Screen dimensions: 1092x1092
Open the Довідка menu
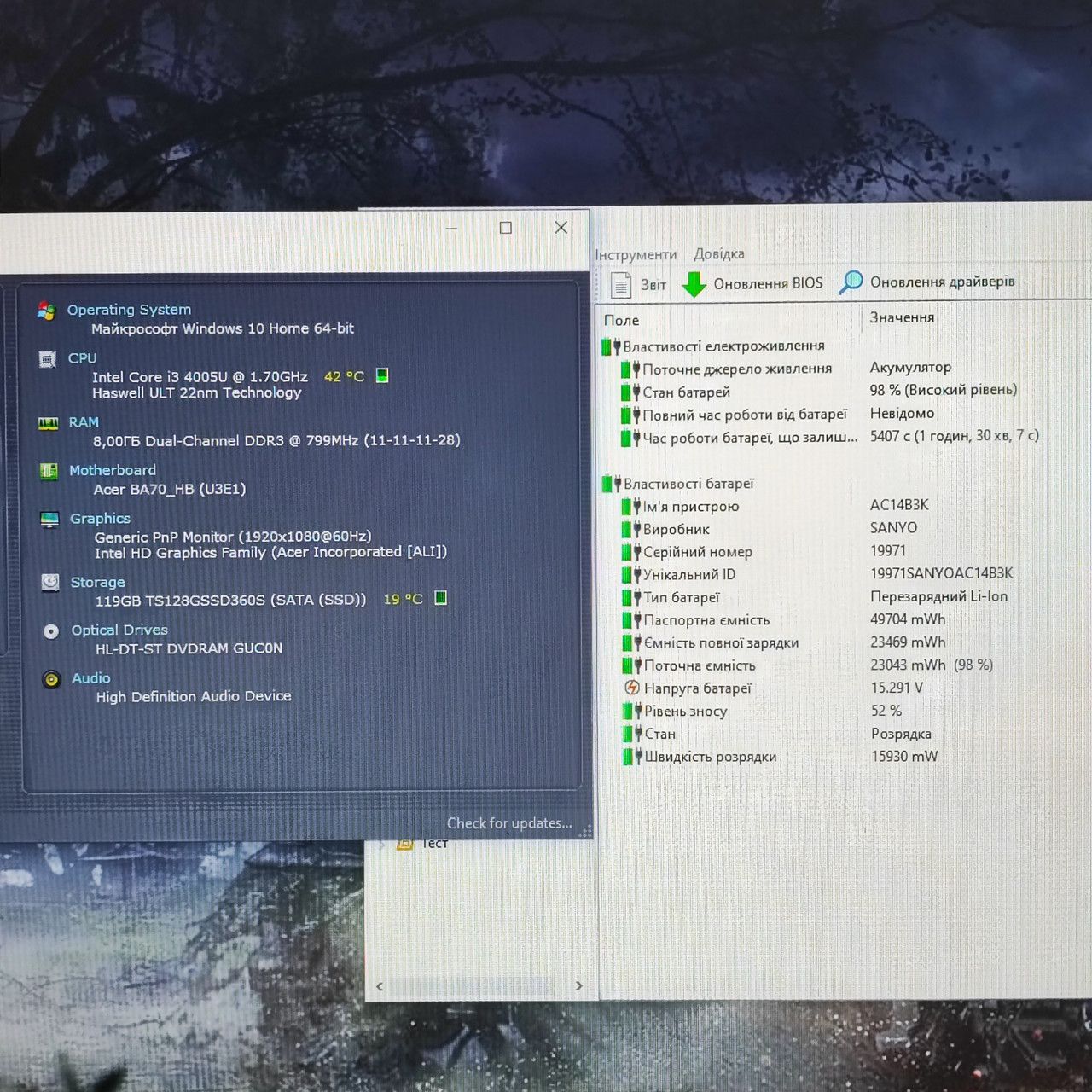point(718,253)
